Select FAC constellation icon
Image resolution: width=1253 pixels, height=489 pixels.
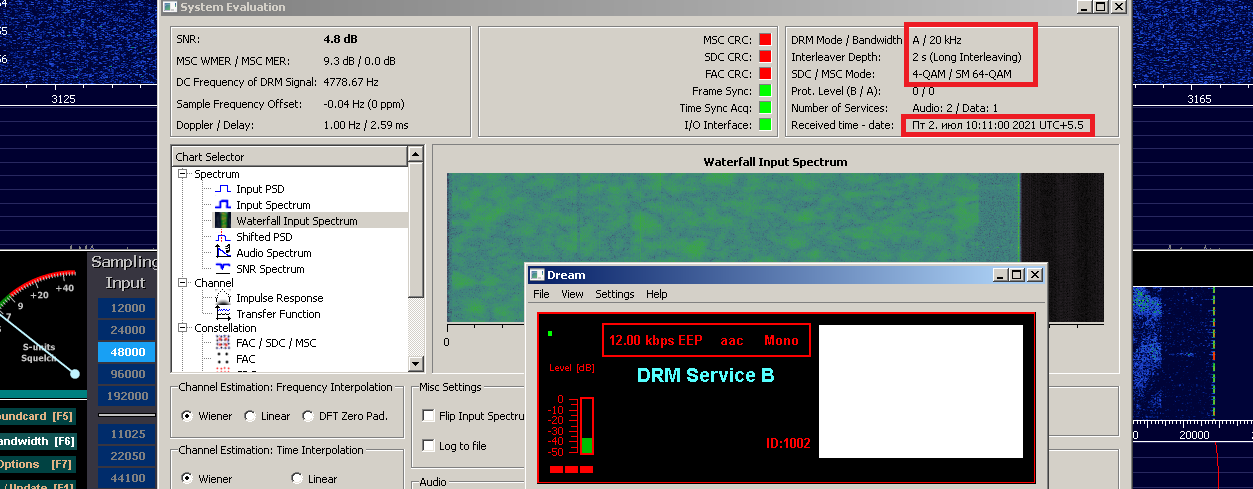point(223,359)
